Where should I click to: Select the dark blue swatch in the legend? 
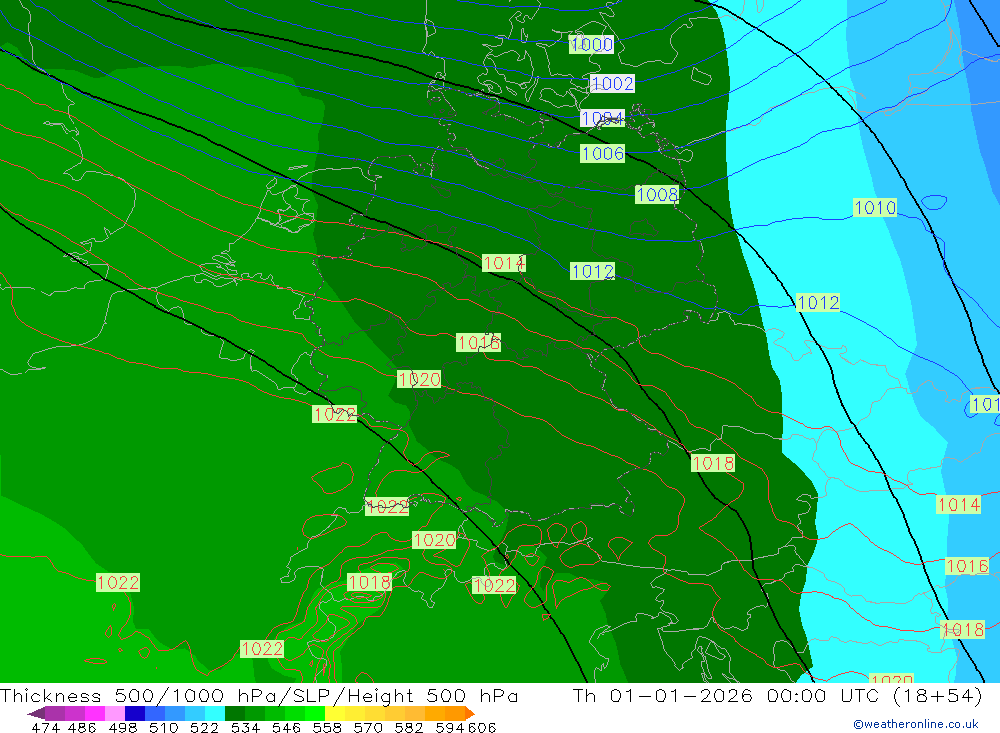point(135,713)
